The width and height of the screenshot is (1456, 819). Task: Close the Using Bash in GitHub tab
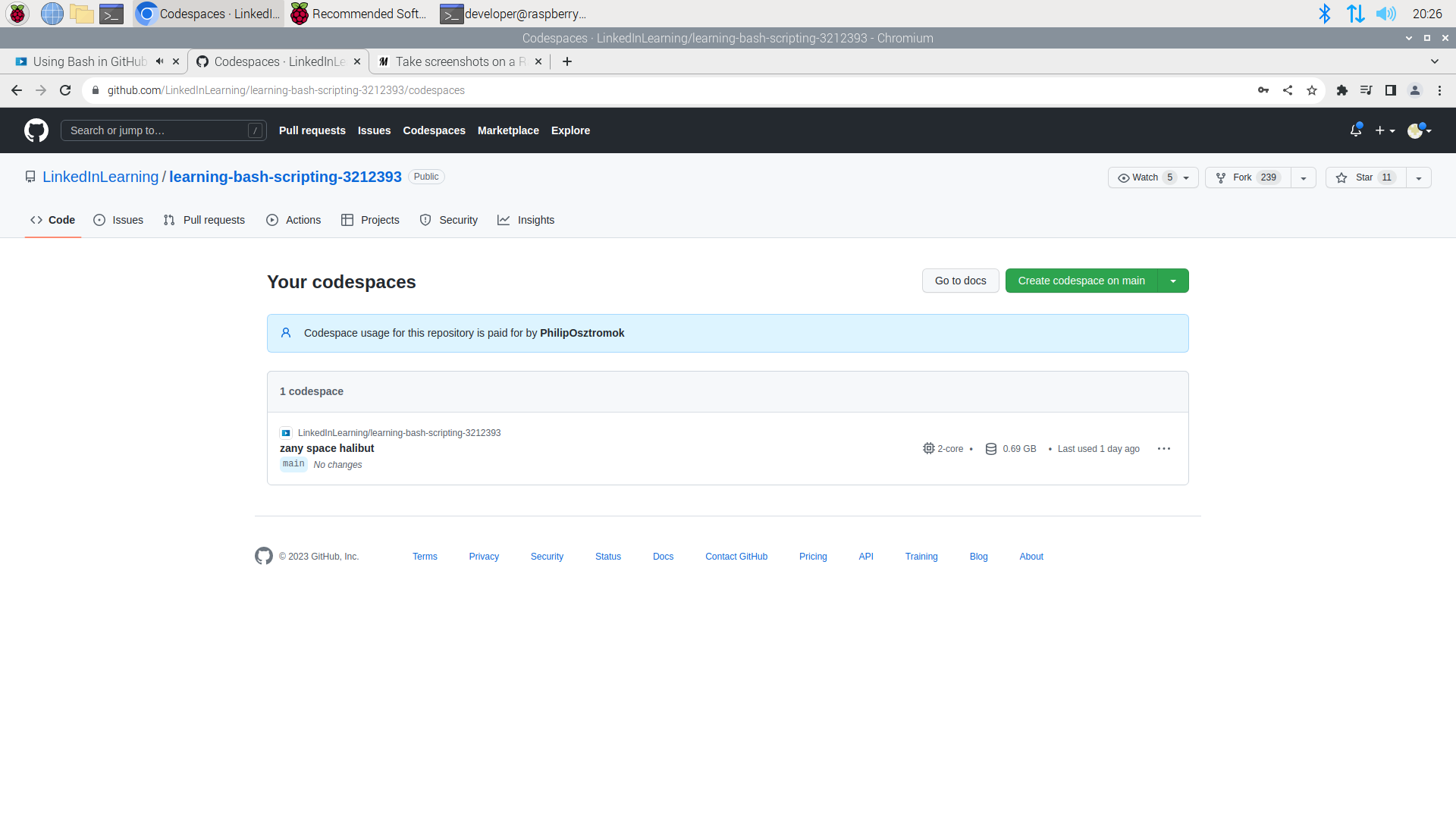pyautogui.click(x=176, y=61)
